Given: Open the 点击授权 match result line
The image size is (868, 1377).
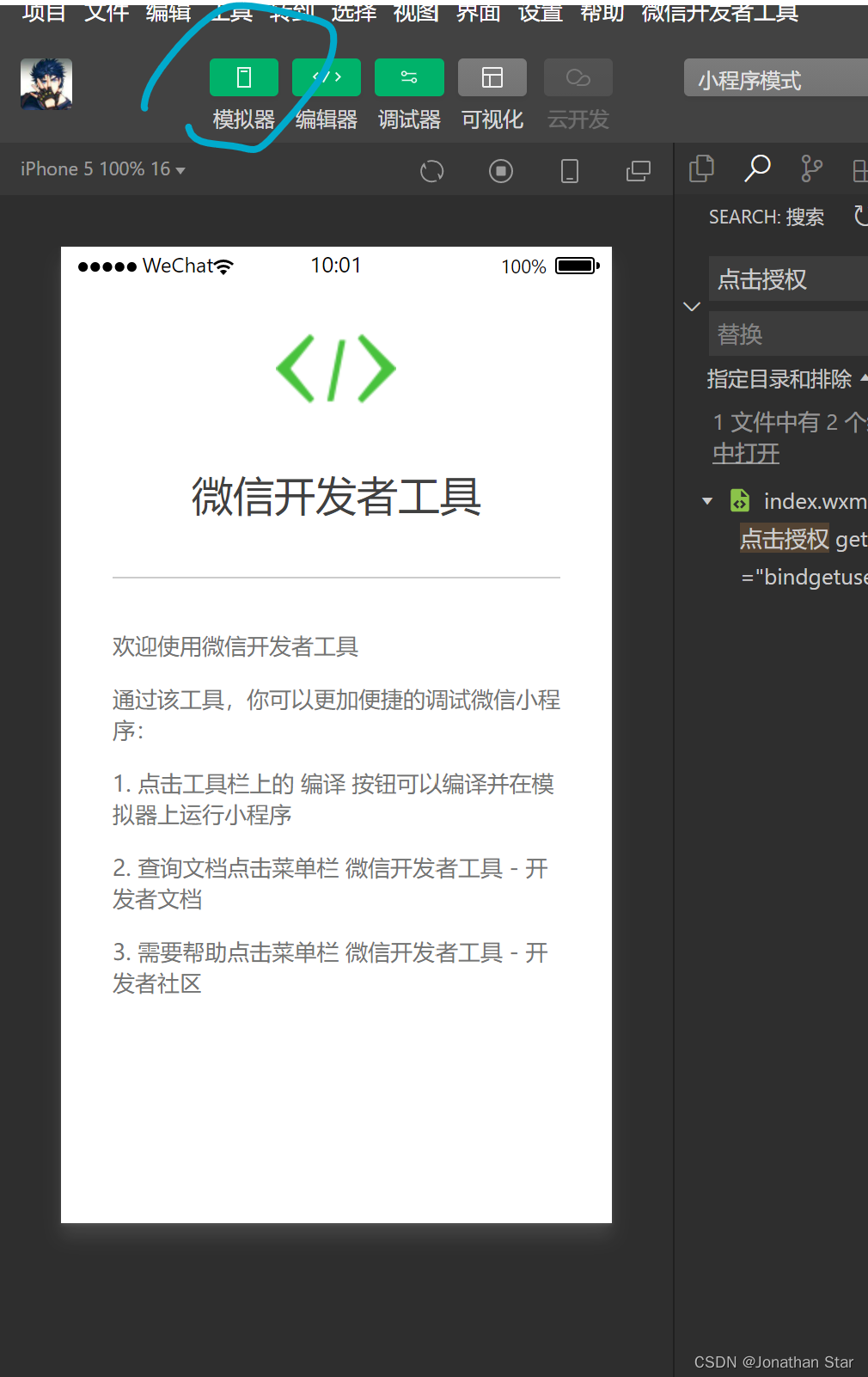Looking at the screenshot, I should (804, 539).
